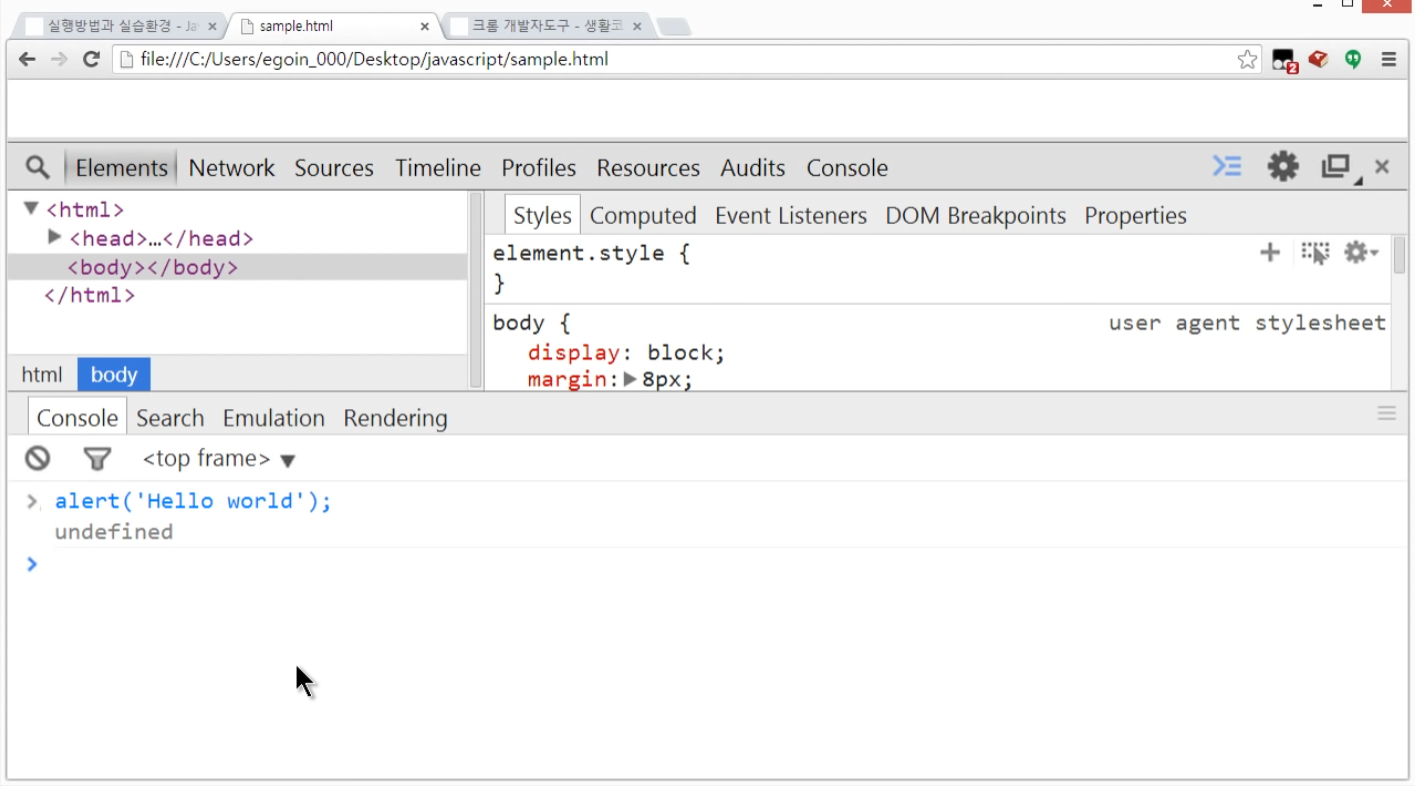The image size is (1417, 786).
Task: Open the Network panel
Action: click(231, 167)
